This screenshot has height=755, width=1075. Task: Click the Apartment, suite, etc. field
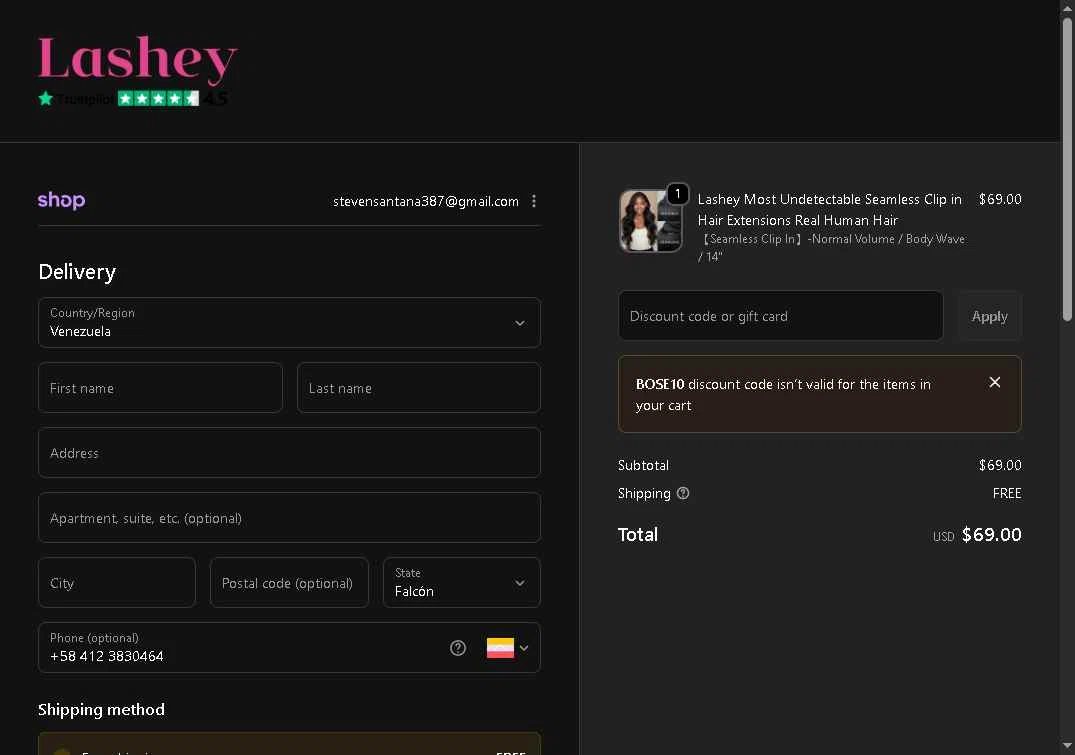[x=289, y=518]
